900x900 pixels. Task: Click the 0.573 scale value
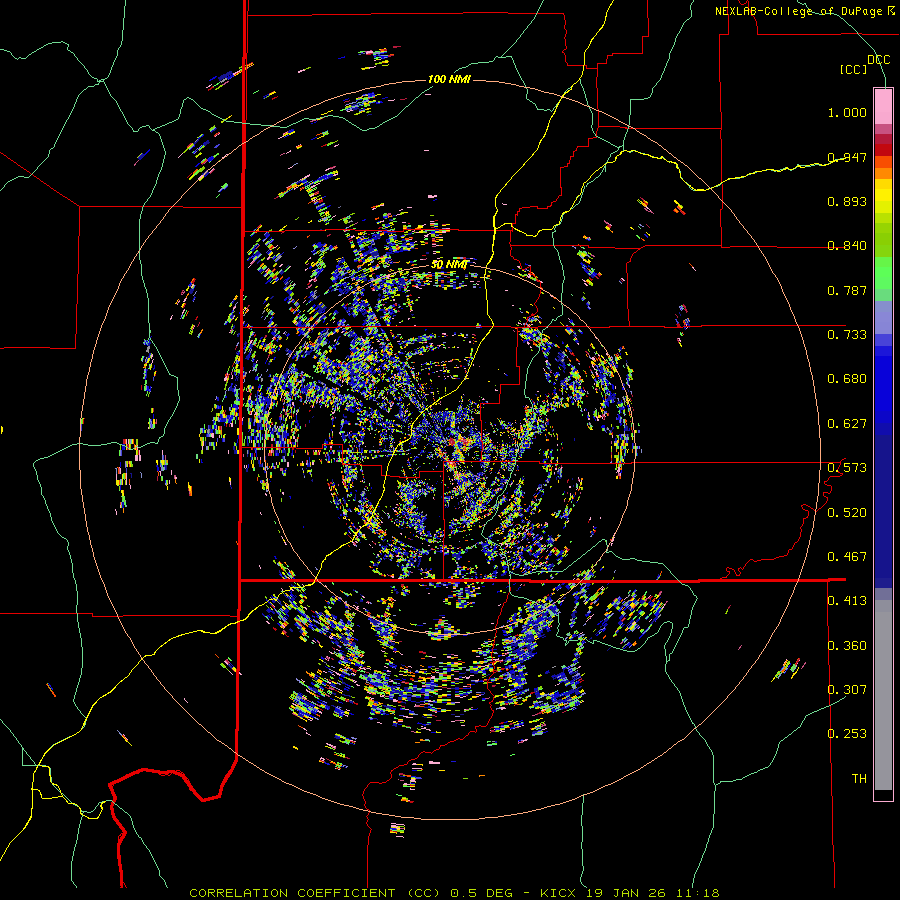click(x=847, y=468)
